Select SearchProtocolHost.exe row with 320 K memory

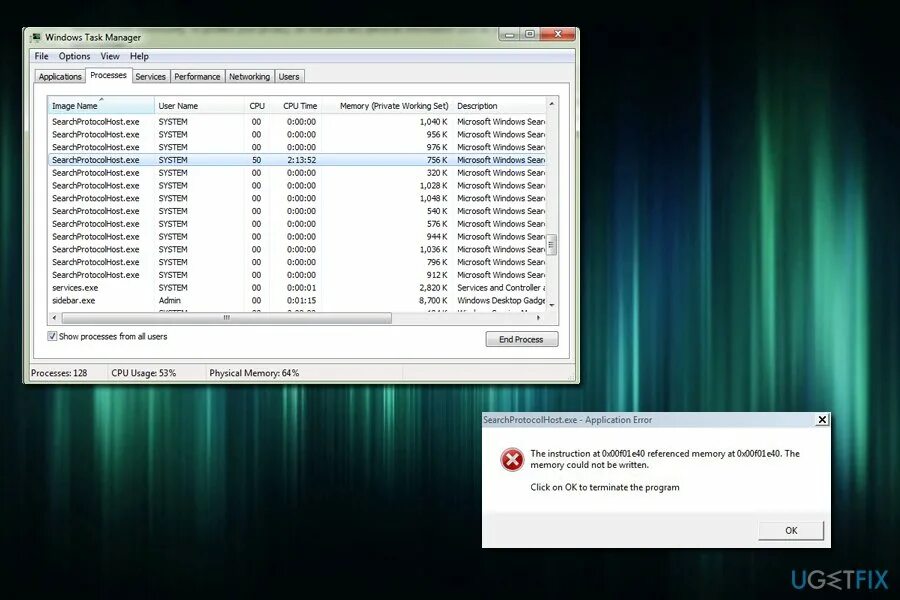[297, 173]
